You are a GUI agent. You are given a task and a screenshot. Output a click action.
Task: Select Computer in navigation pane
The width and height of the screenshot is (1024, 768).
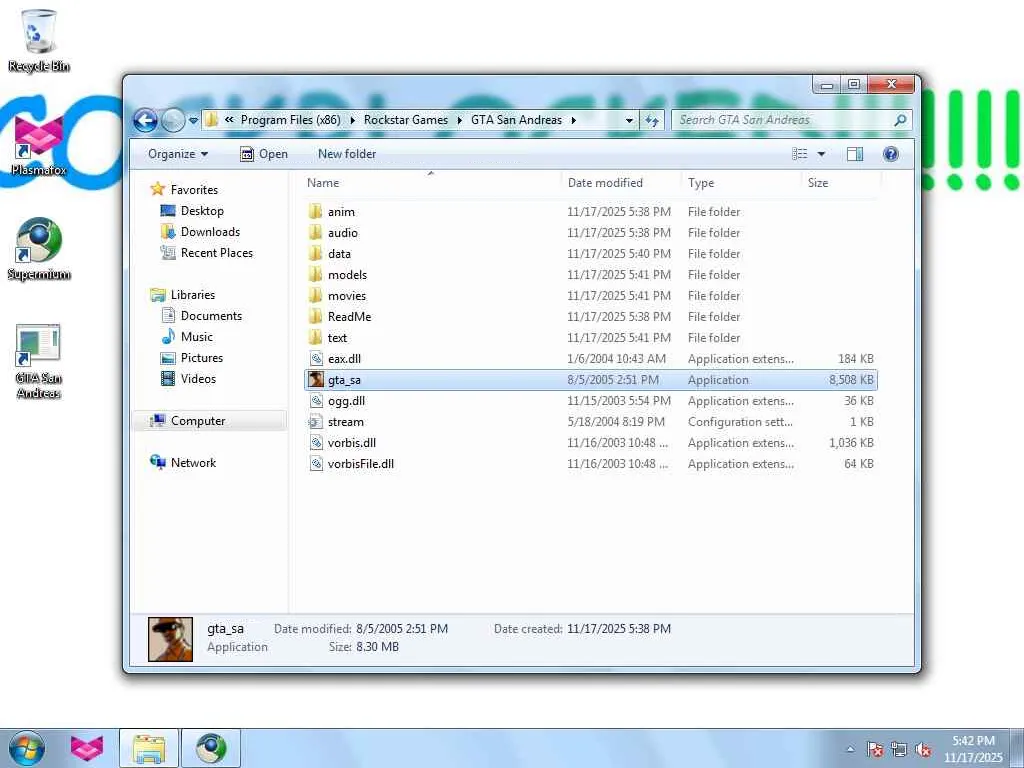point(210,421)
